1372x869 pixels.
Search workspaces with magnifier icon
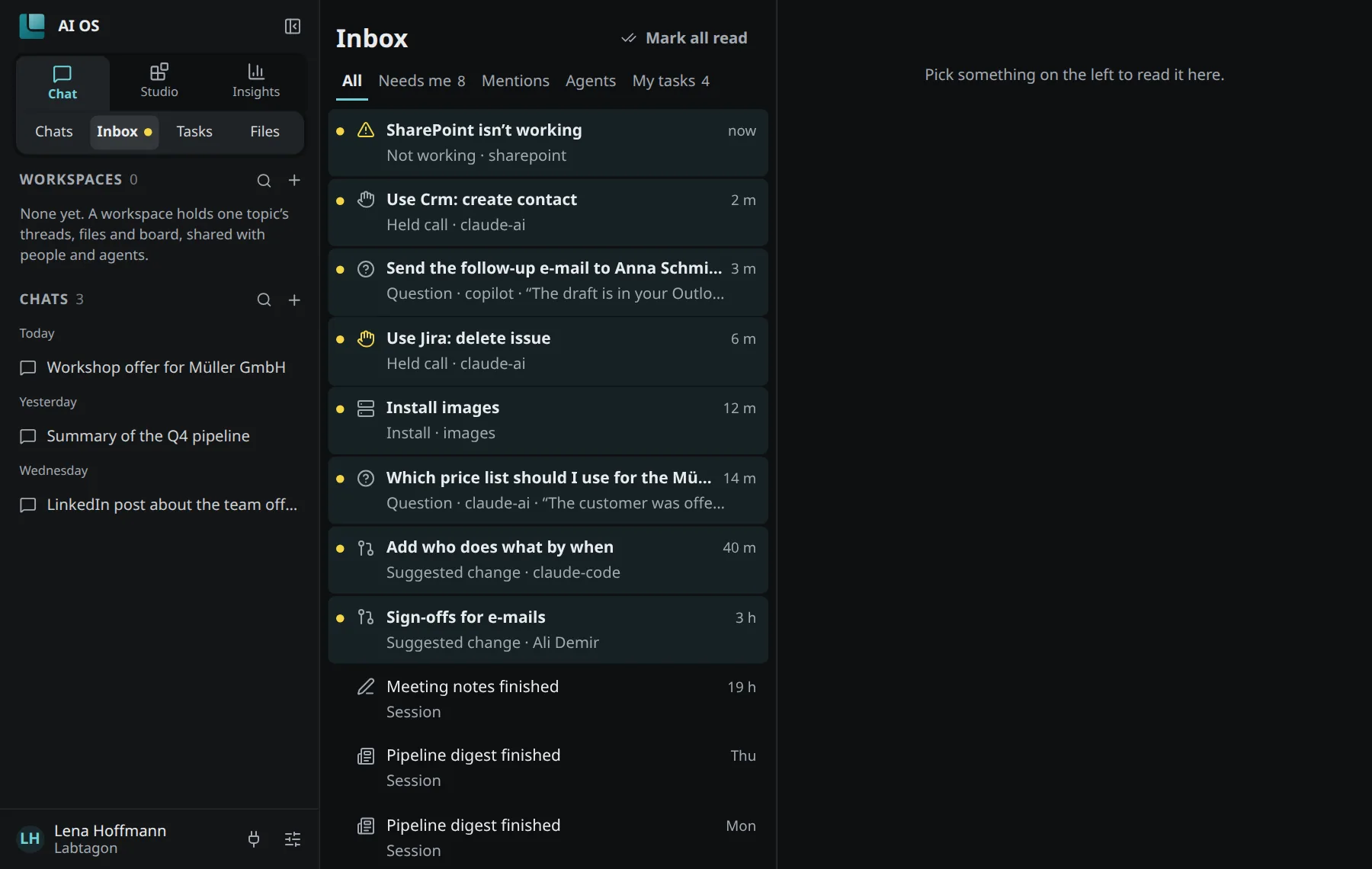click(264, 181)
